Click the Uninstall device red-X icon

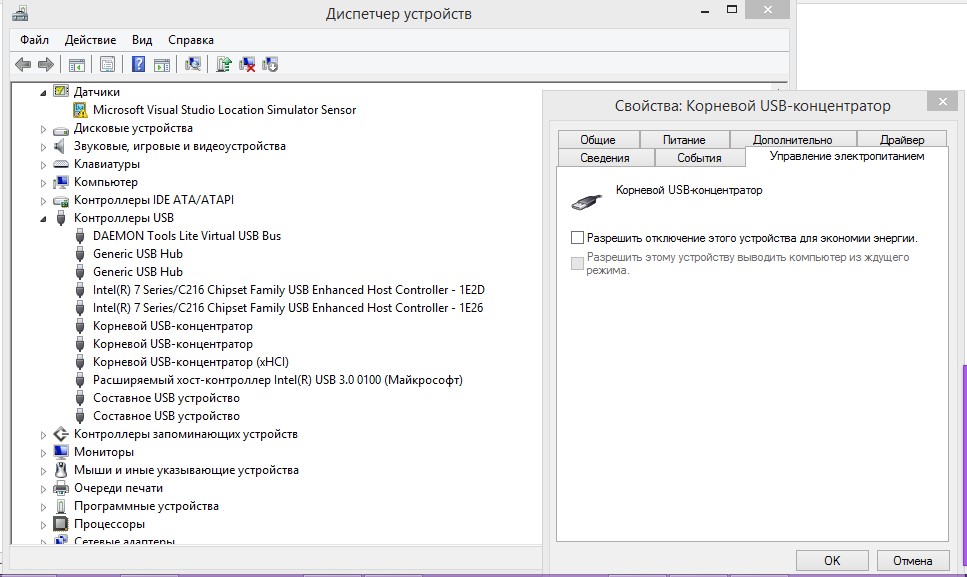tap(247, 64)
